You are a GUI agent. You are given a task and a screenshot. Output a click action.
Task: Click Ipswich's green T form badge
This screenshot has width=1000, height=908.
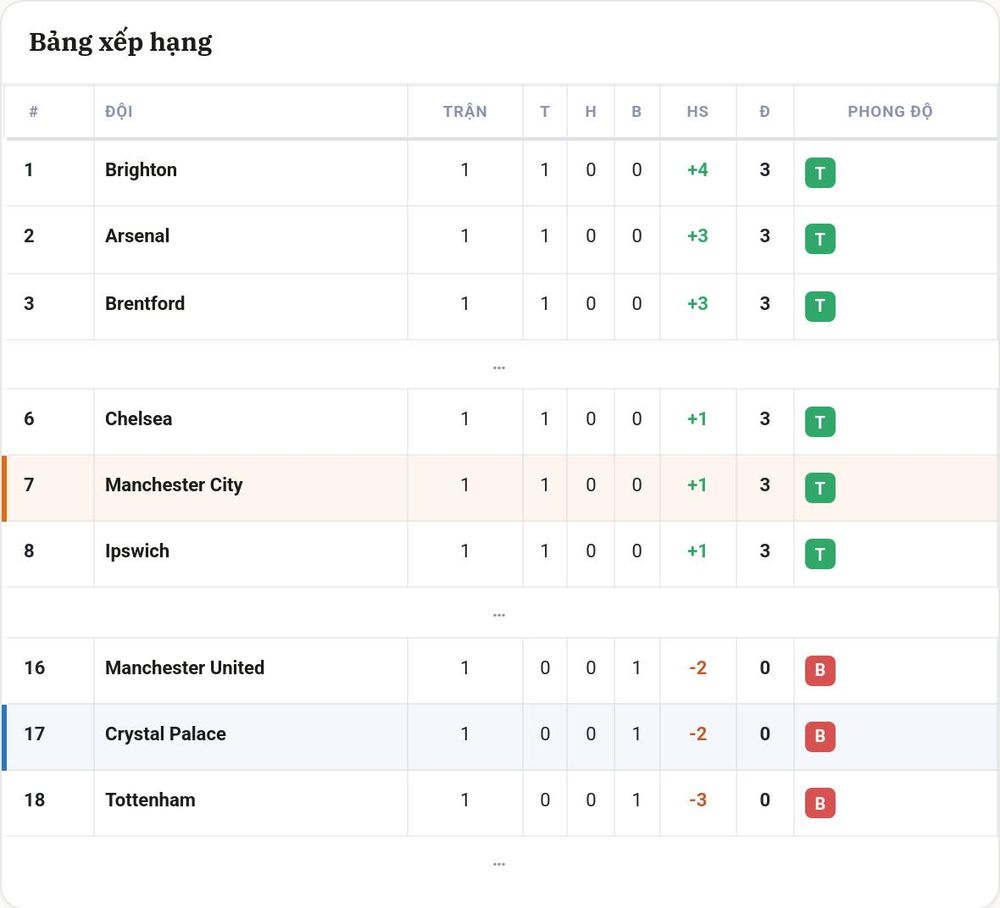[x=820, y=553]
